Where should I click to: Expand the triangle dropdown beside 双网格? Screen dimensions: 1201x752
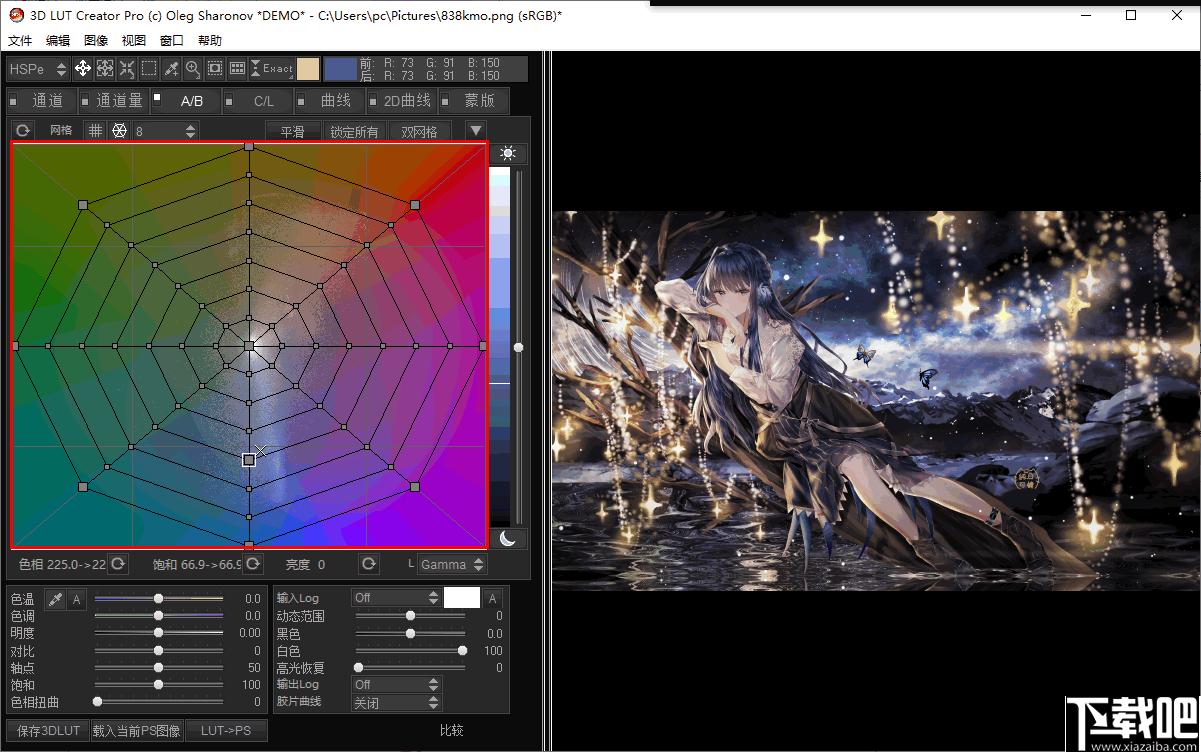476,131
